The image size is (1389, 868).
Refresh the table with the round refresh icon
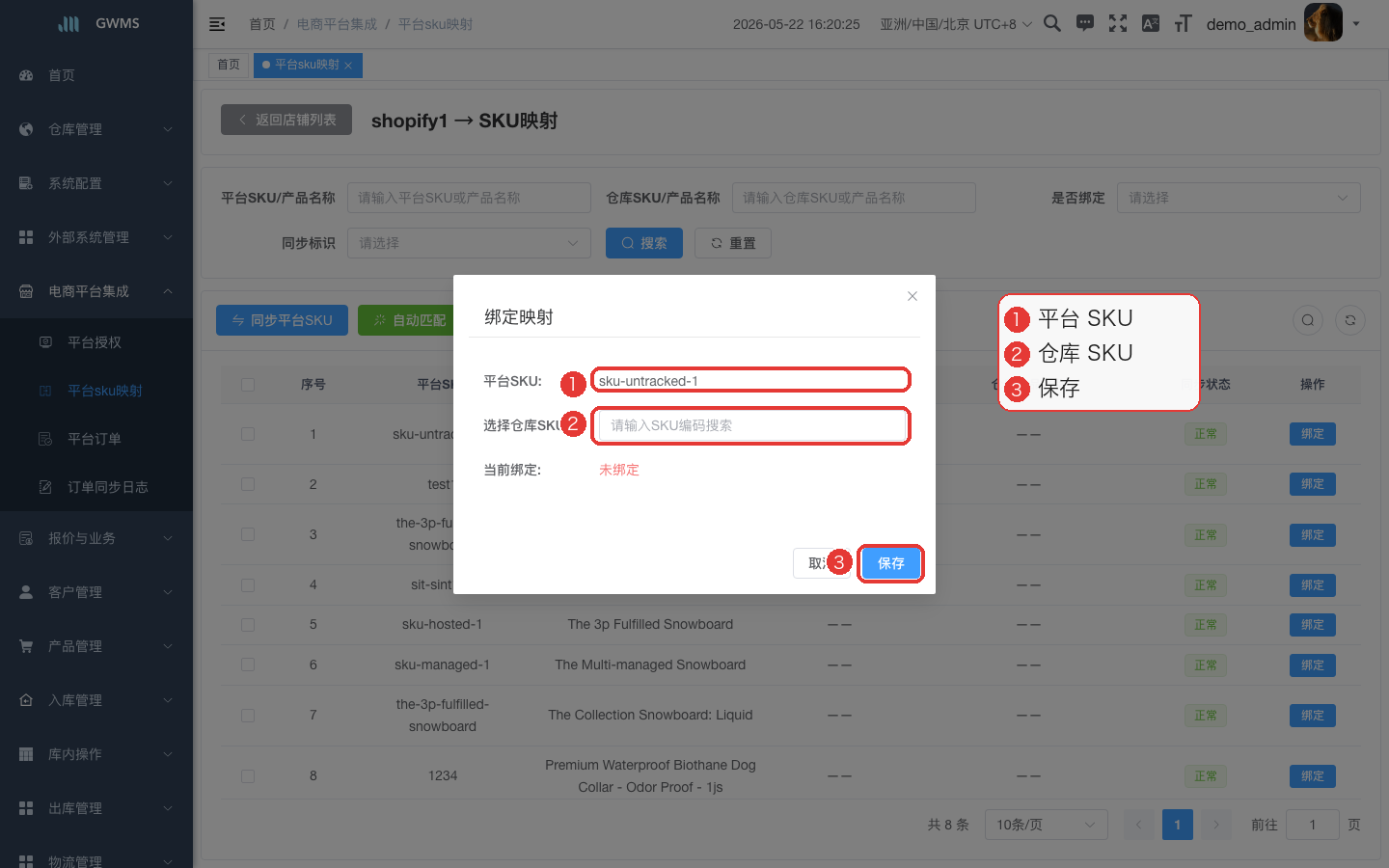[x=1350, y=320]
